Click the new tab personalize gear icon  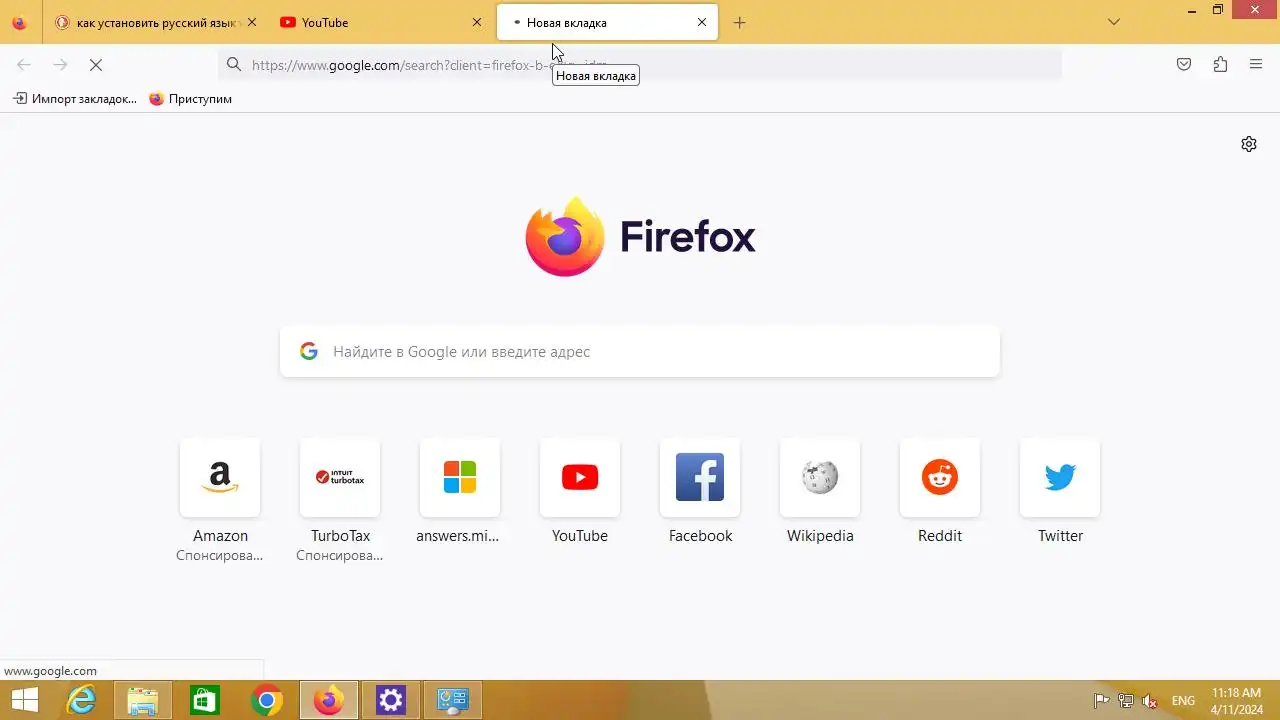(x=1249, y=144)
